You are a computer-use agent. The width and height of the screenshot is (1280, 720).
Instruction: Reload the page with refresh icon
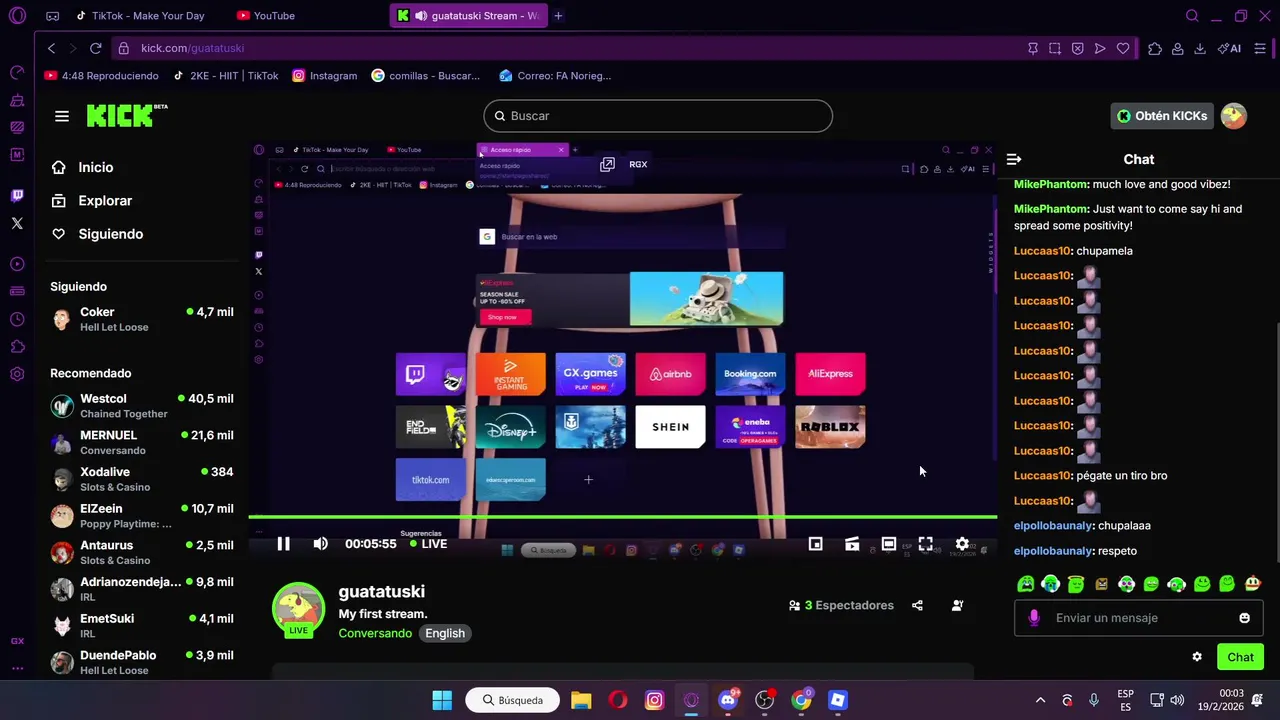[x=95, y=48]
